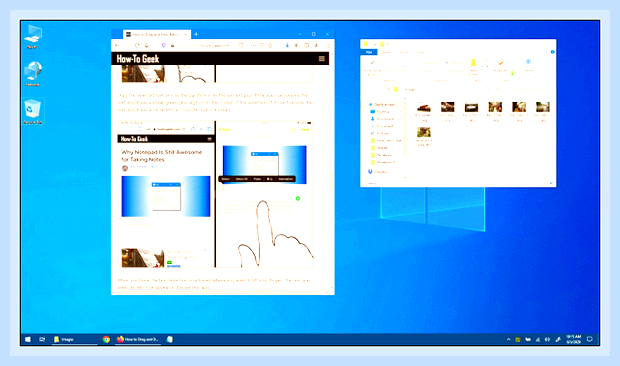This screenshot has width=620, height=366.
Task: Open the Firefox downloads arrow
Action: pyautogui.click(x=287, y=45)
